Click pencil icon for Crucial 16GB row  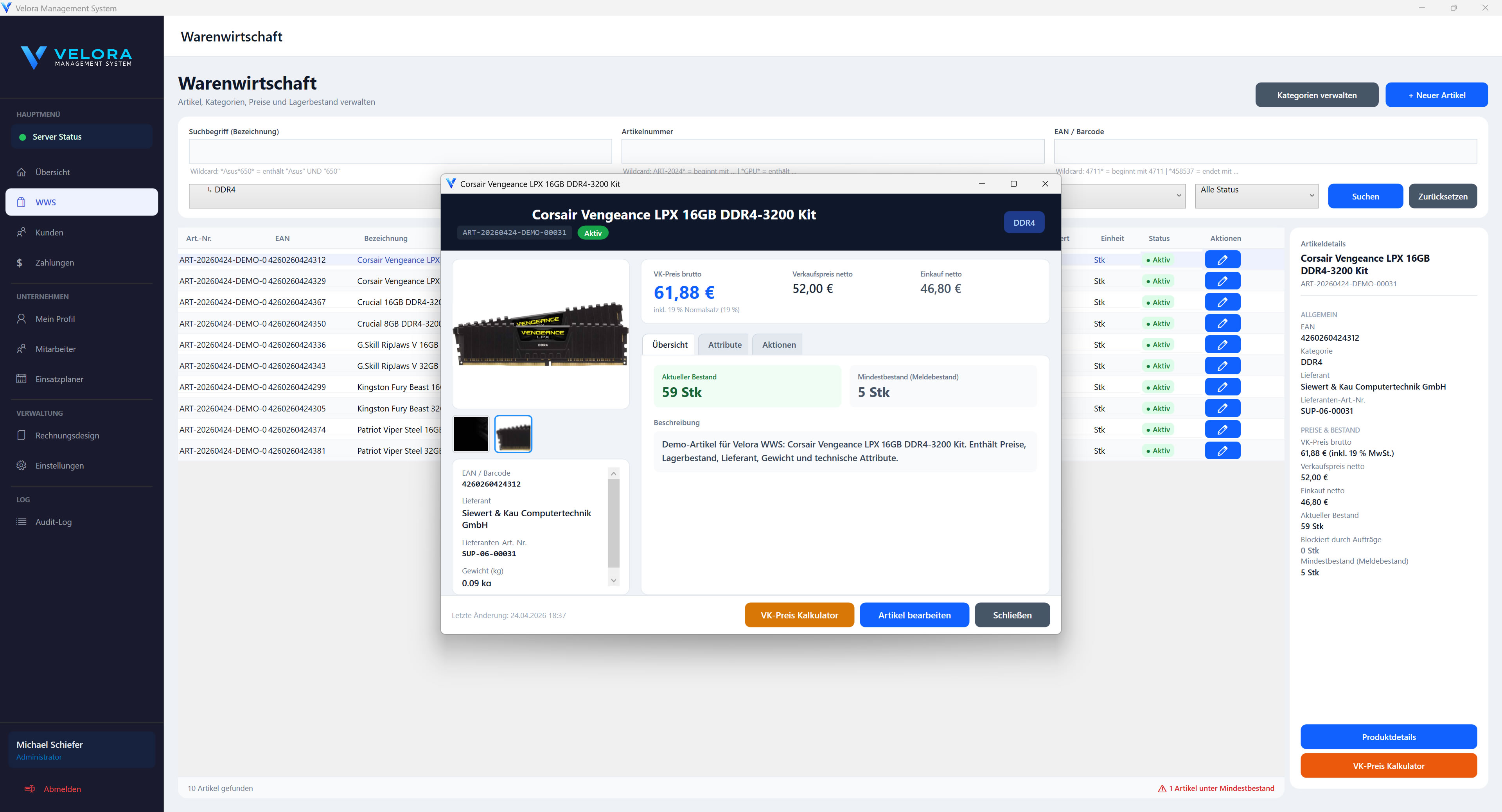click(x=1223, y=302)
